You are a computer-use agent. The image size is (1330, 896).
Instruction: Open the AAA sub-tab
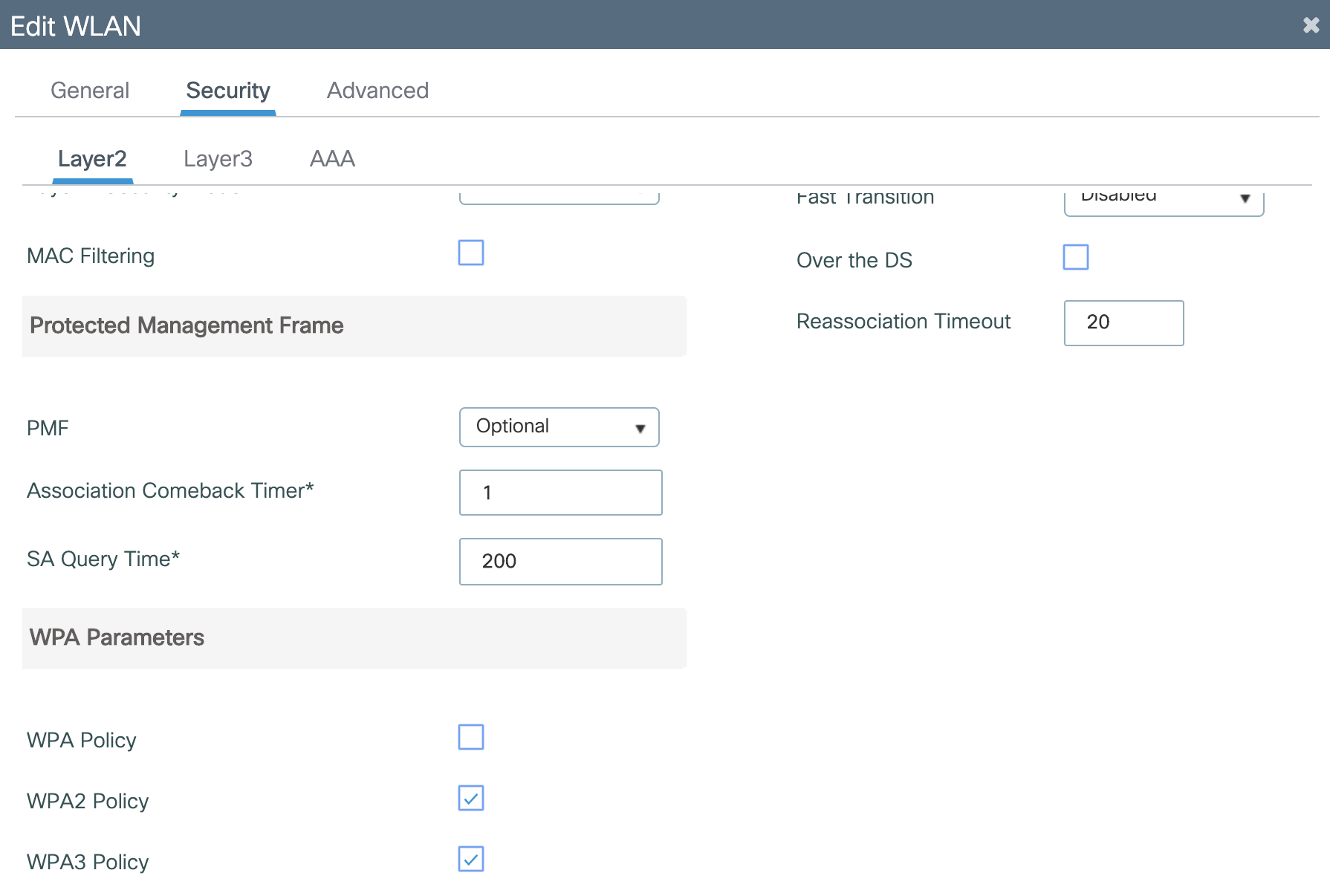pyautogui.click(x=332, y=159)
